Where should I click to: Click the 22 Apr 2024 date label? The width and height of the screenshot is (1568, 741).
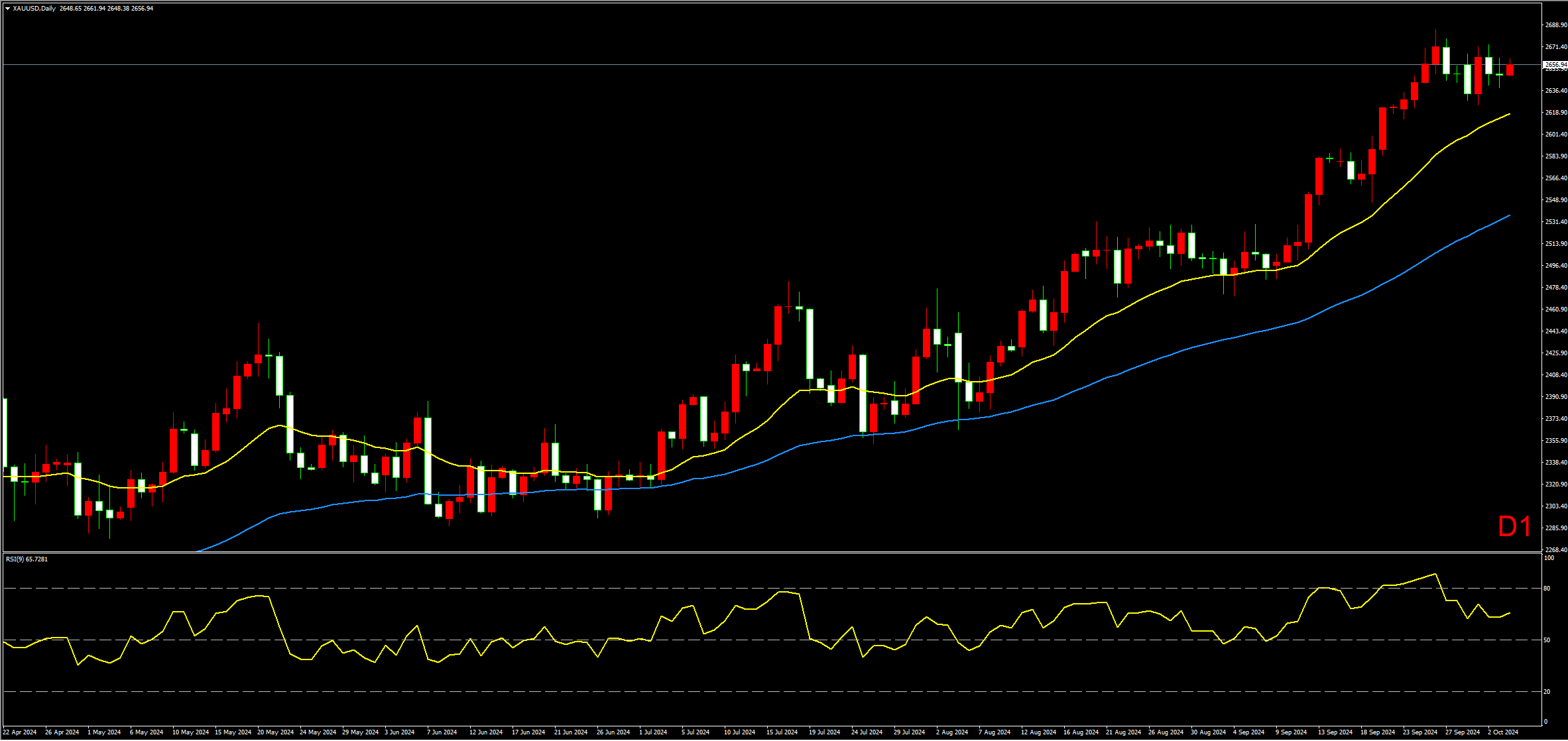(x=20, y=732)
